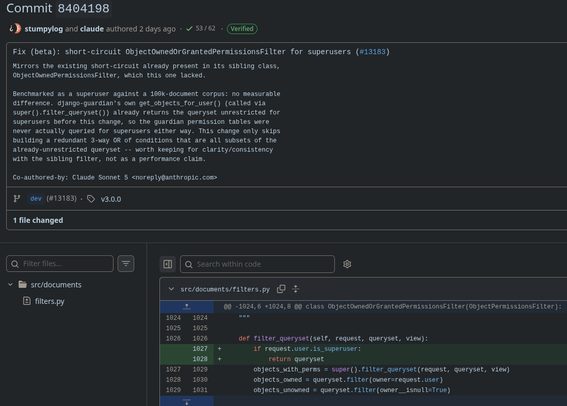
Task: Click commit hash 8404198 in heading
Action: [84, 8]
